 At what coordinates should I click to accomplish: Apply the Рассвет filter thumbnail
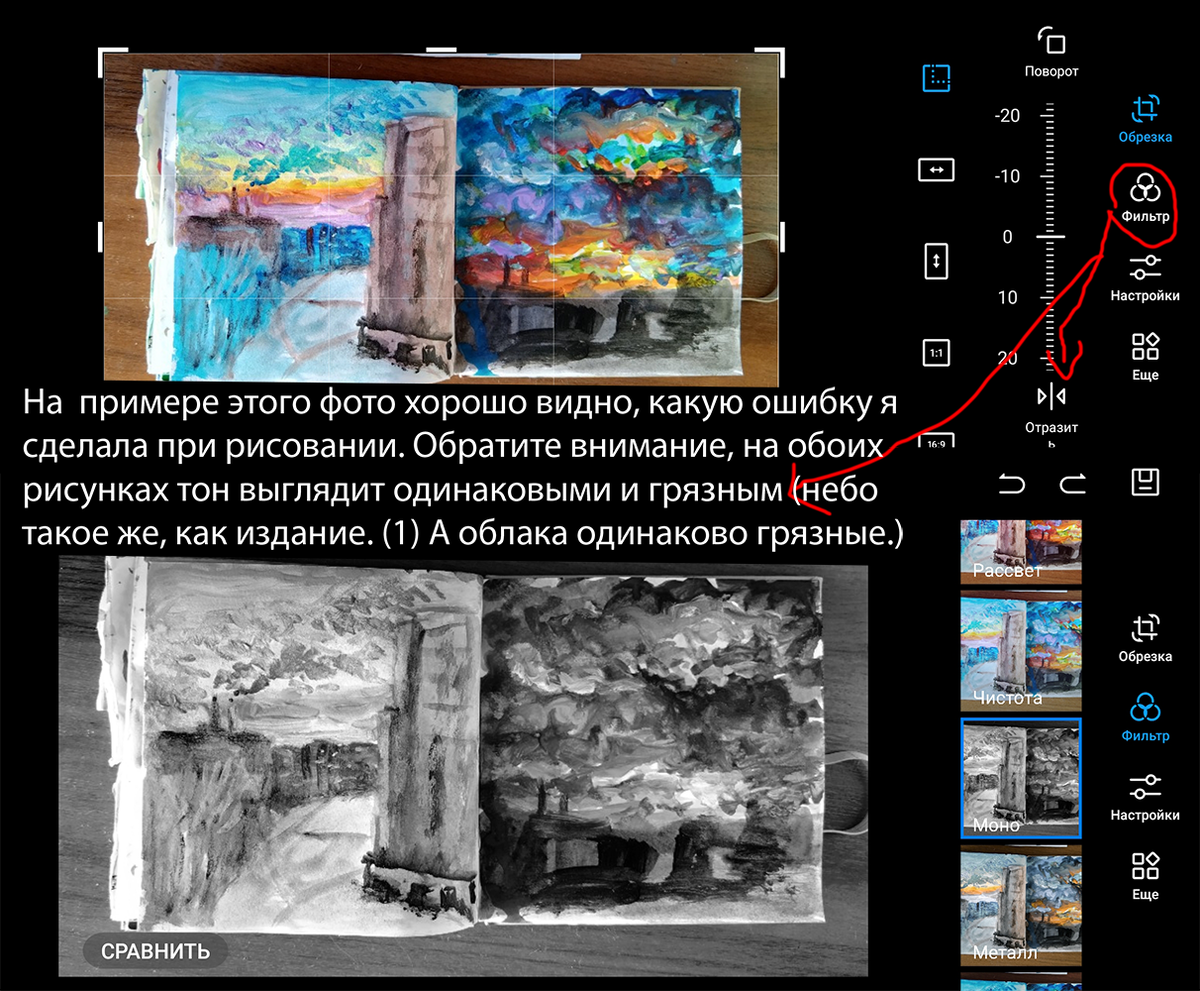point(1020,549)
